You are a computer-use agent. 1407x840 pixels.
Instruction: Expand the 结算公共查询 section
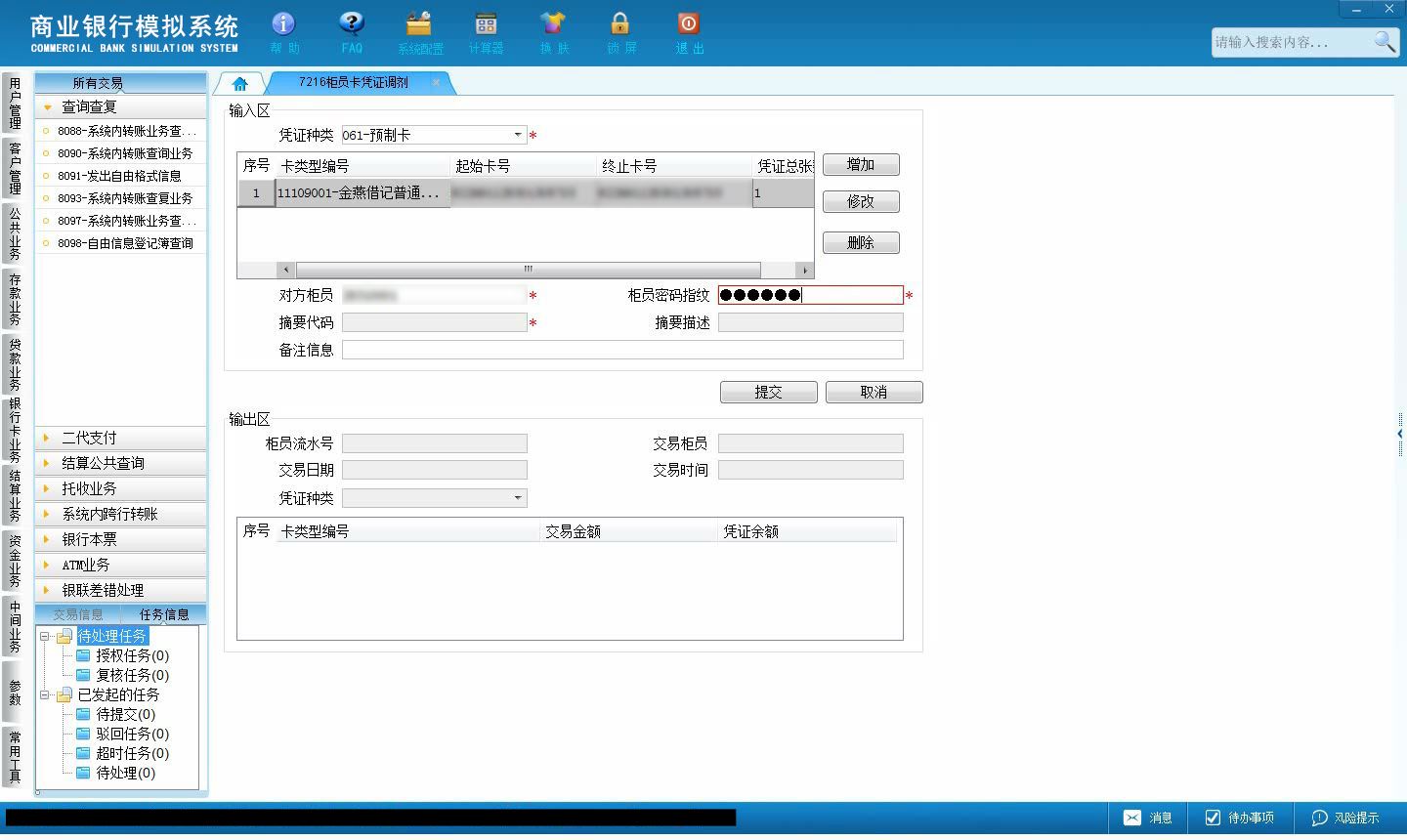[121, 463]
